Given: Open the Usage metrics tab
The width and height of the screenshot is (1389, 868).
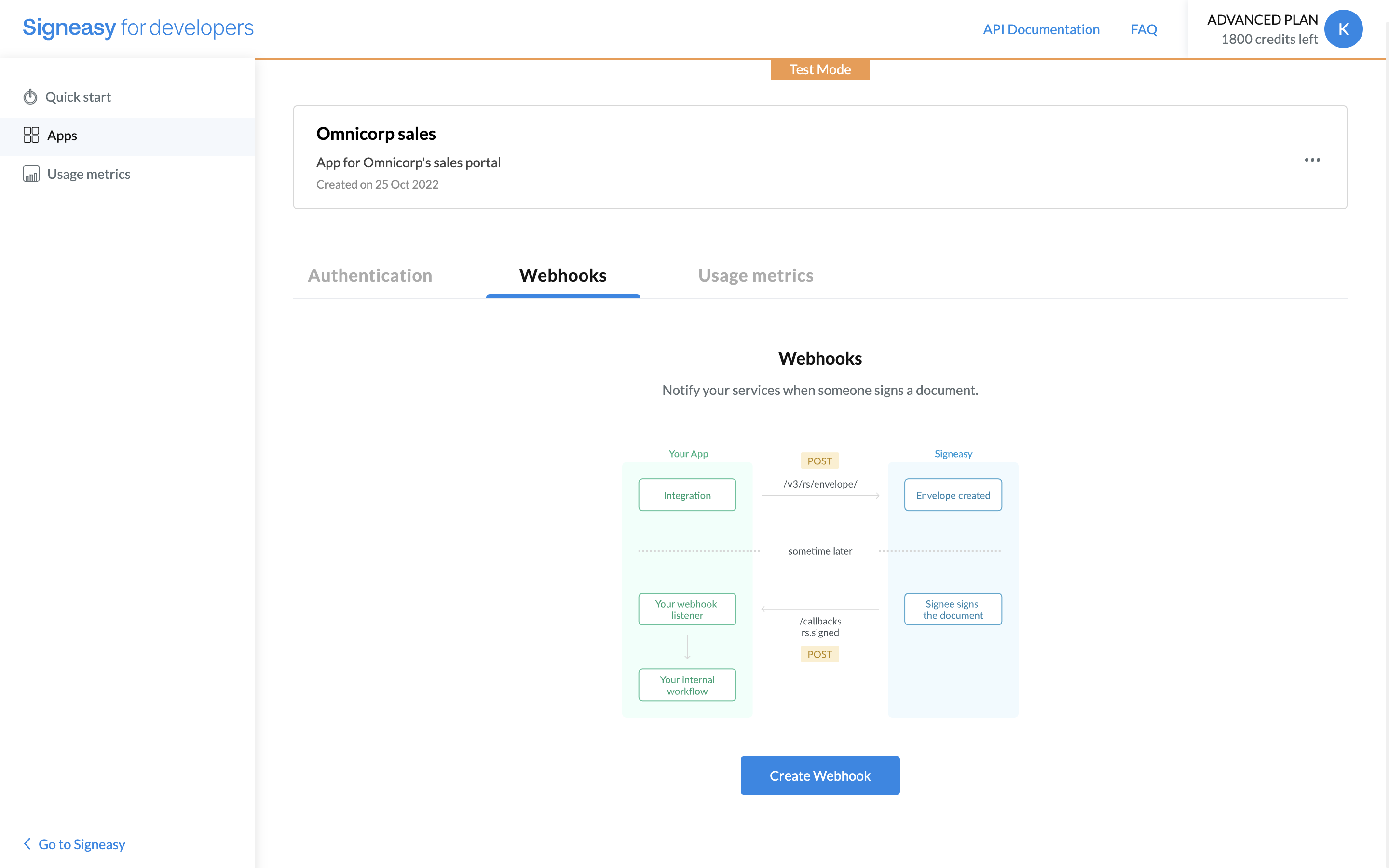Looking at the screenshot, I should (x=755, y=275).
